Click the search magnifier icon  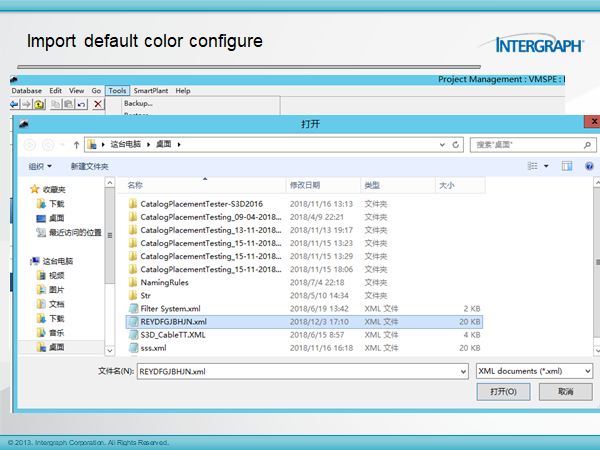pyautogui.click(x=587, y=145)
